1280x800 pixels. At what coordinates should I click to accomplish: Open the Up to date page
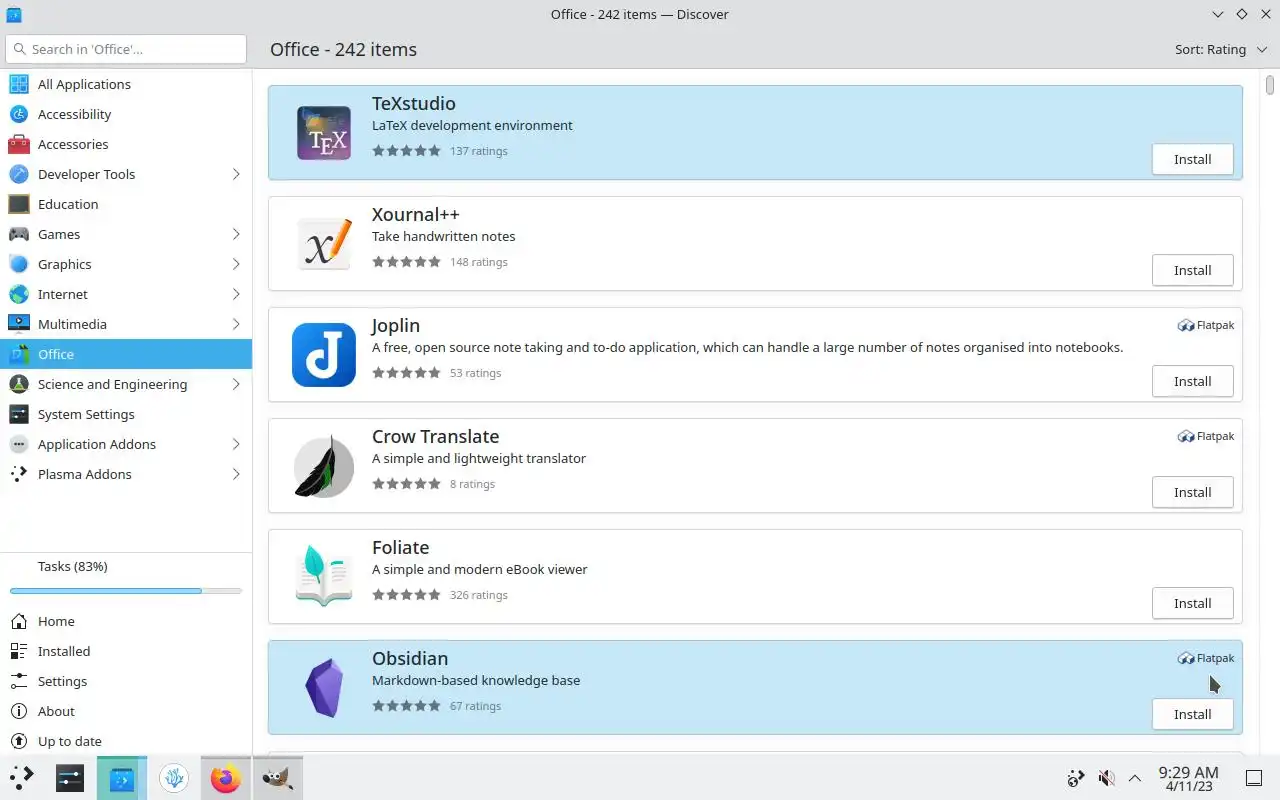point(126,741)
